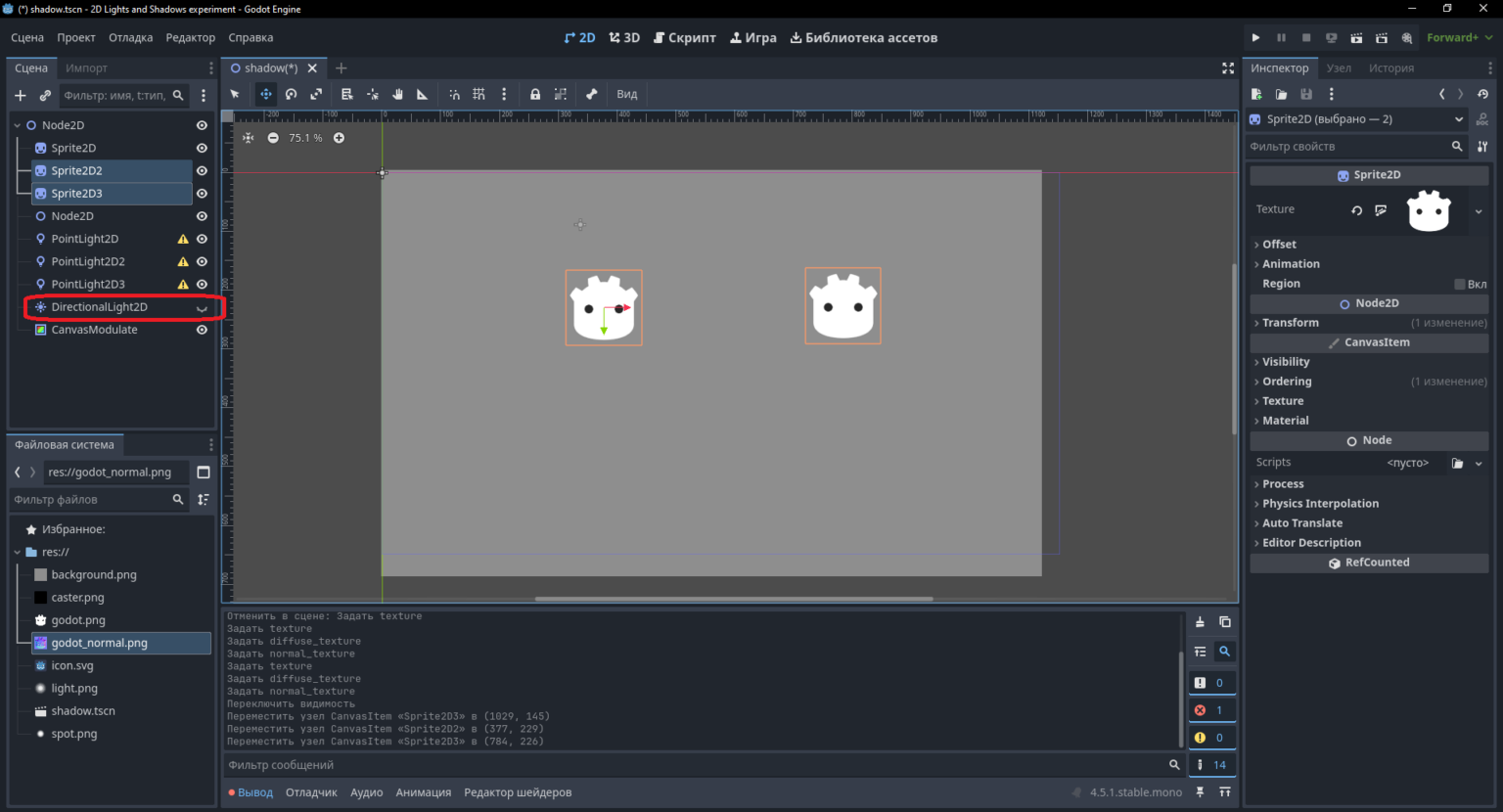Group selected node children icon
Image resolution: width=1503 pixels, height=812 pixels.
click(561, 94)
